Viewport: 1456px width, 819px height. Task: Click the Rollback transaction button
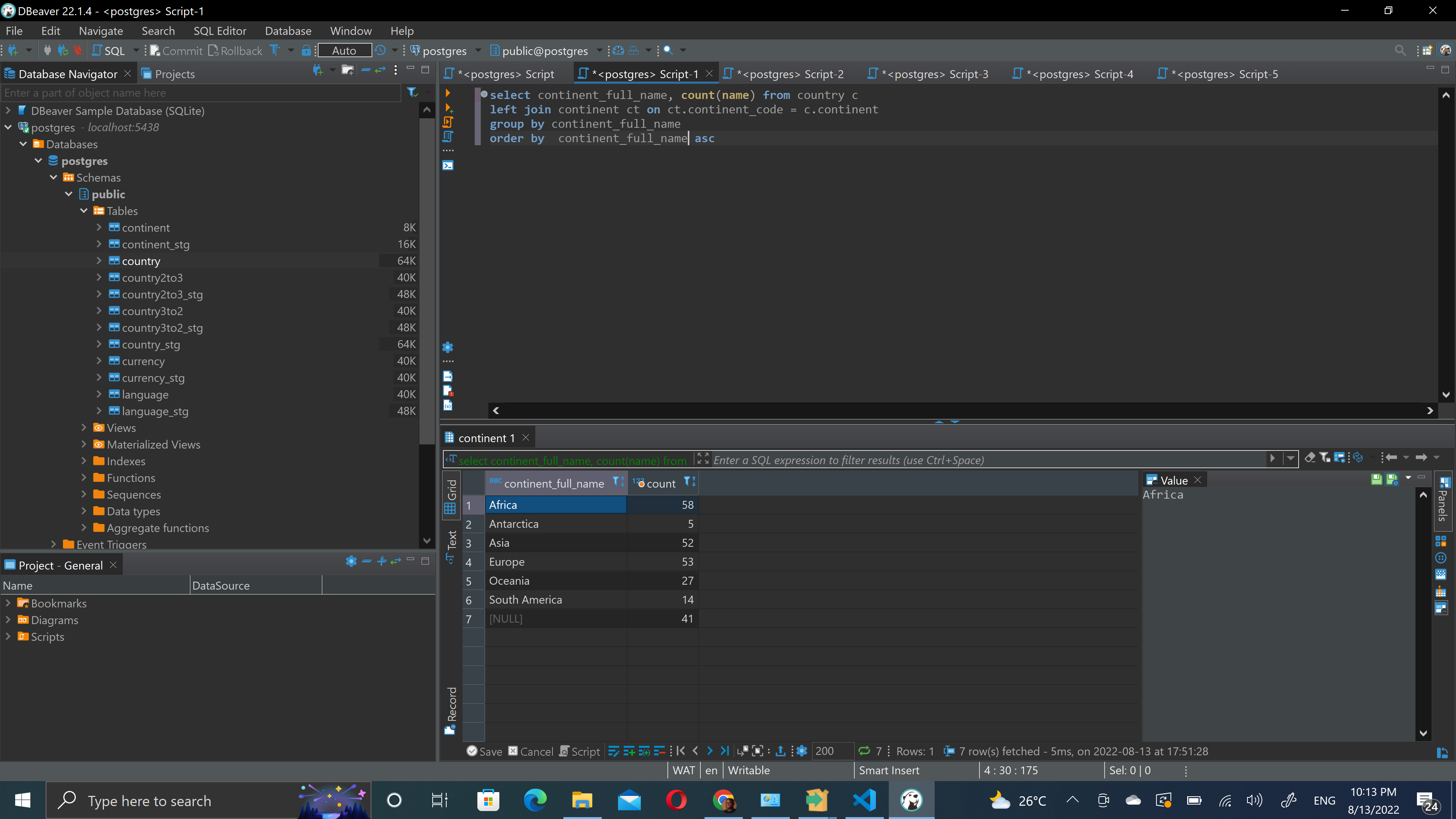click(x=235, y=51)
